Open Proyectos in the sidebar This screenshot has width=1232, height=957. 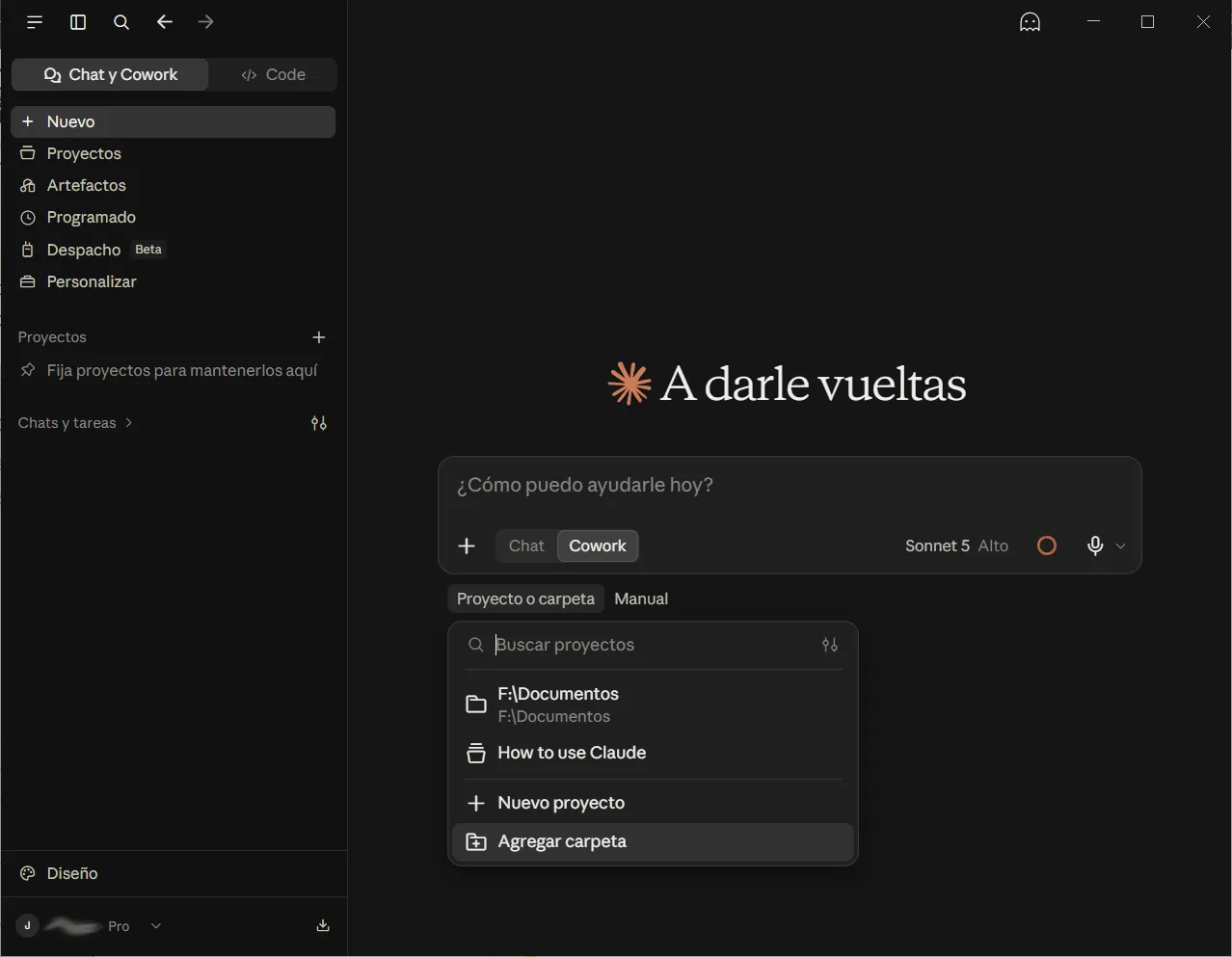(174, 153)
